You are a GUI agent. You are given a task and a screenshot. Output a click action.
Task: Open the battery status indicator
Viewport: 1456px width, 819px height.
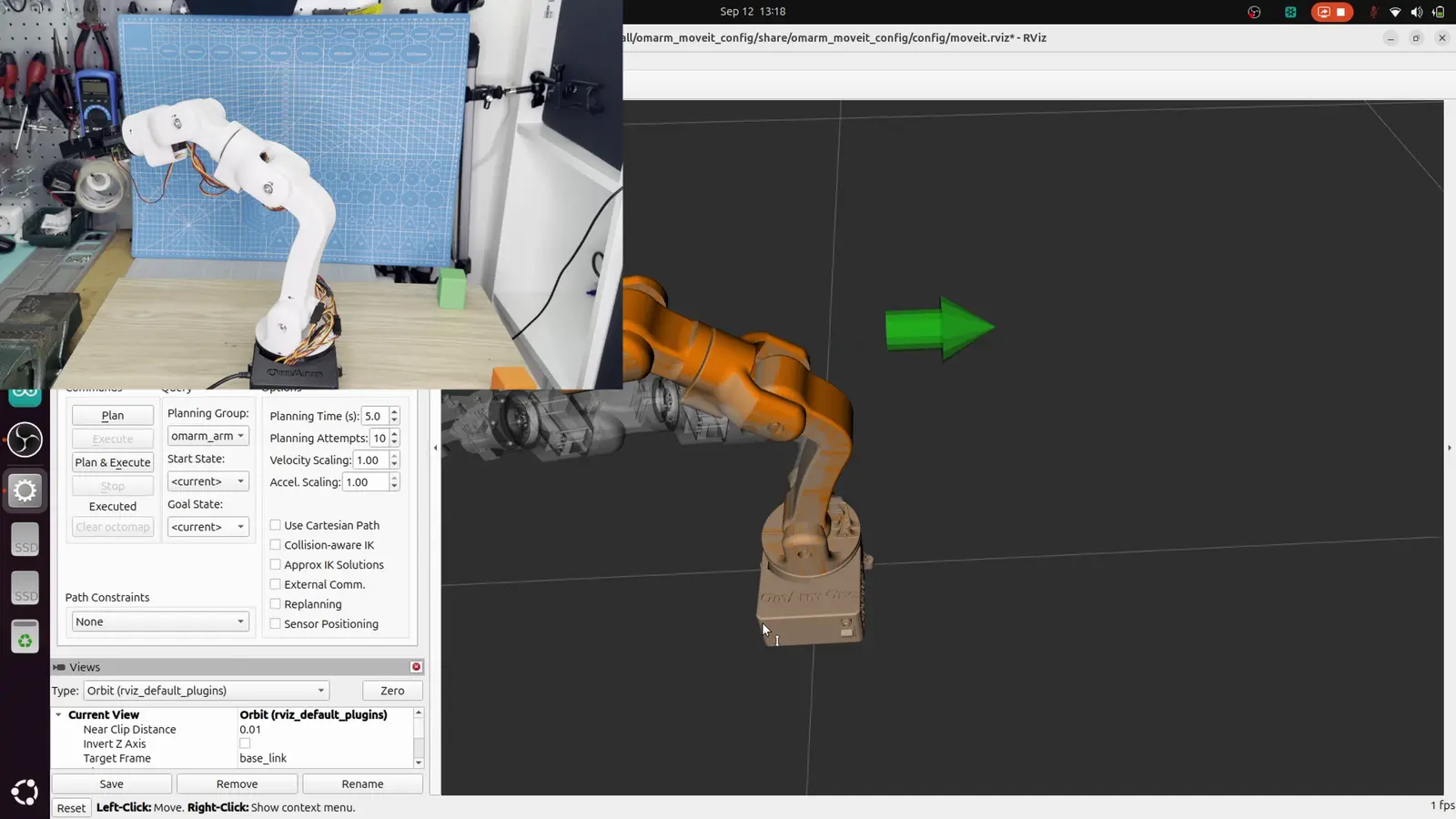coord(1439,12)
